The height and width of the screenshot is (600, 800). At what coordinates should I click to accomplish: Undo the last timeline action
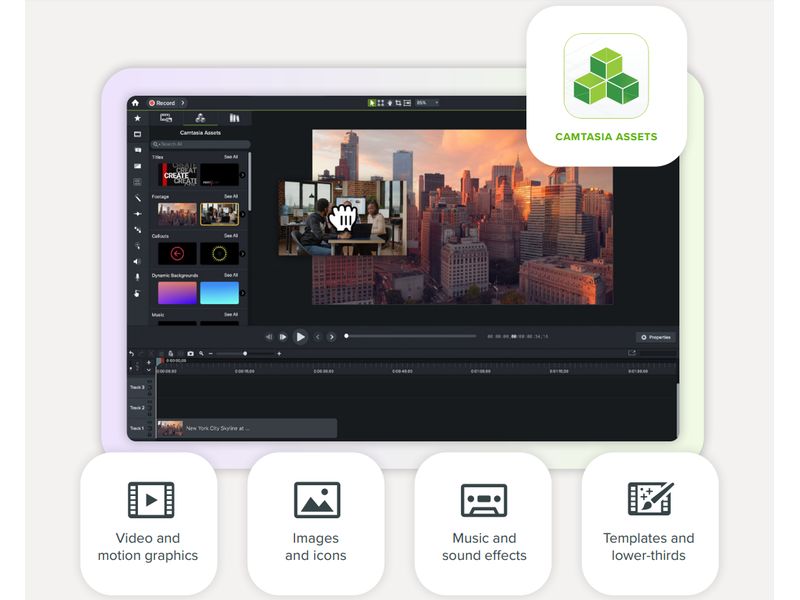(x=132, y=354)
